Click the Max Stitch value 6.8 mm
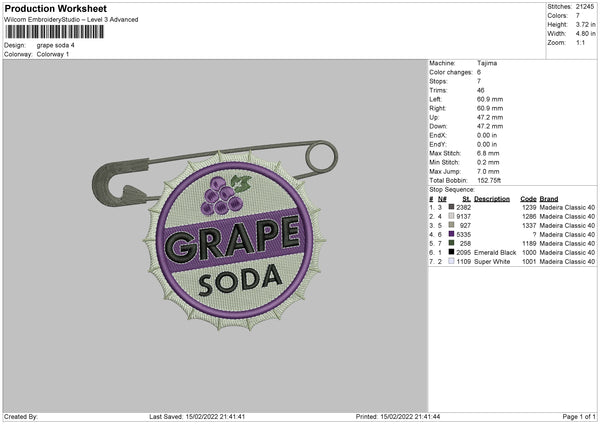This screenshot has height=424, width=600. 488,153
